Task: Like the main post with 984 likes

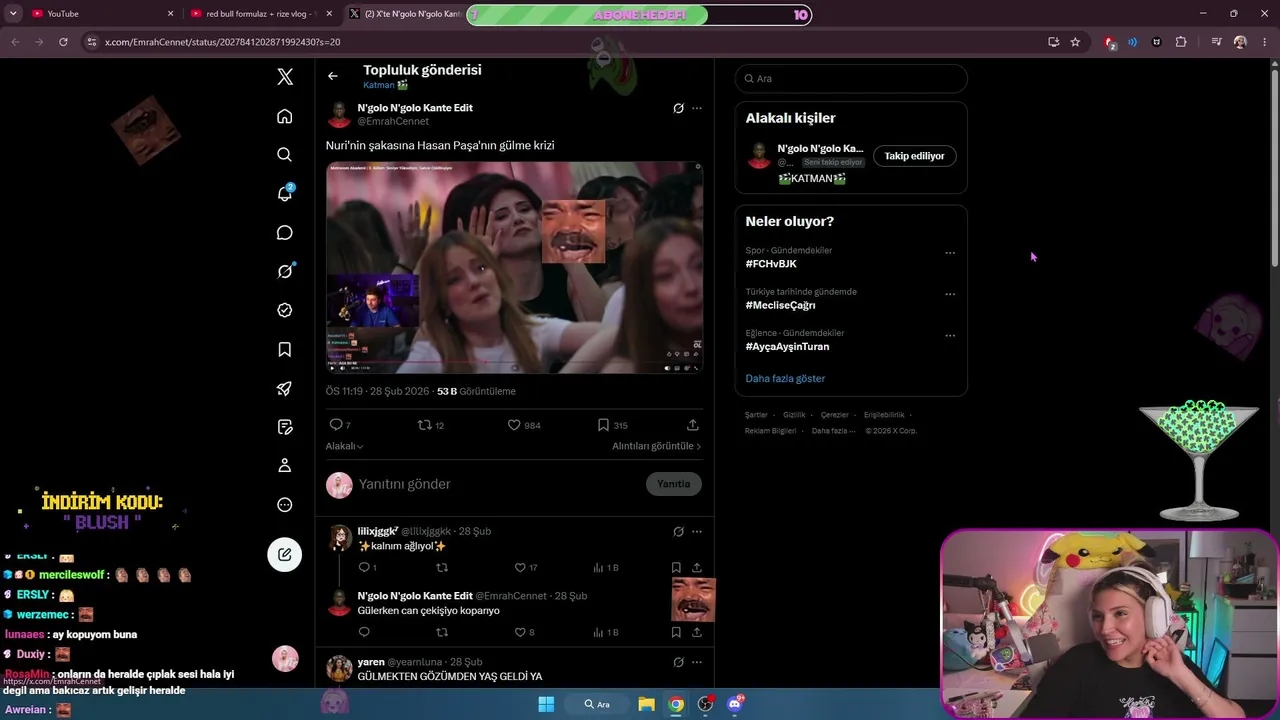Action: tap(514, 425)
